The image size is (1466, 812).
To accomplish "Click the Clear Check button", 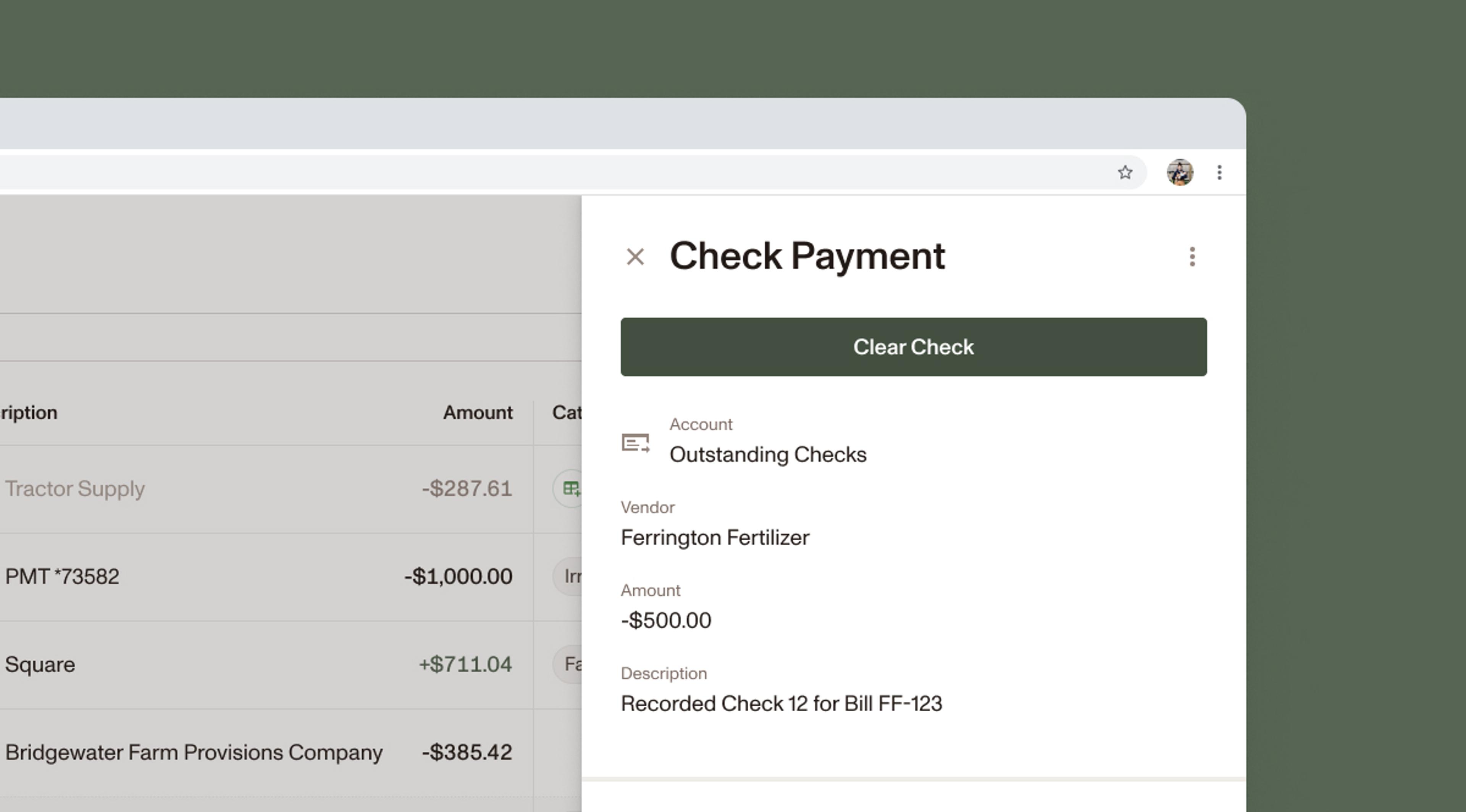I will (x=913, y=347).
